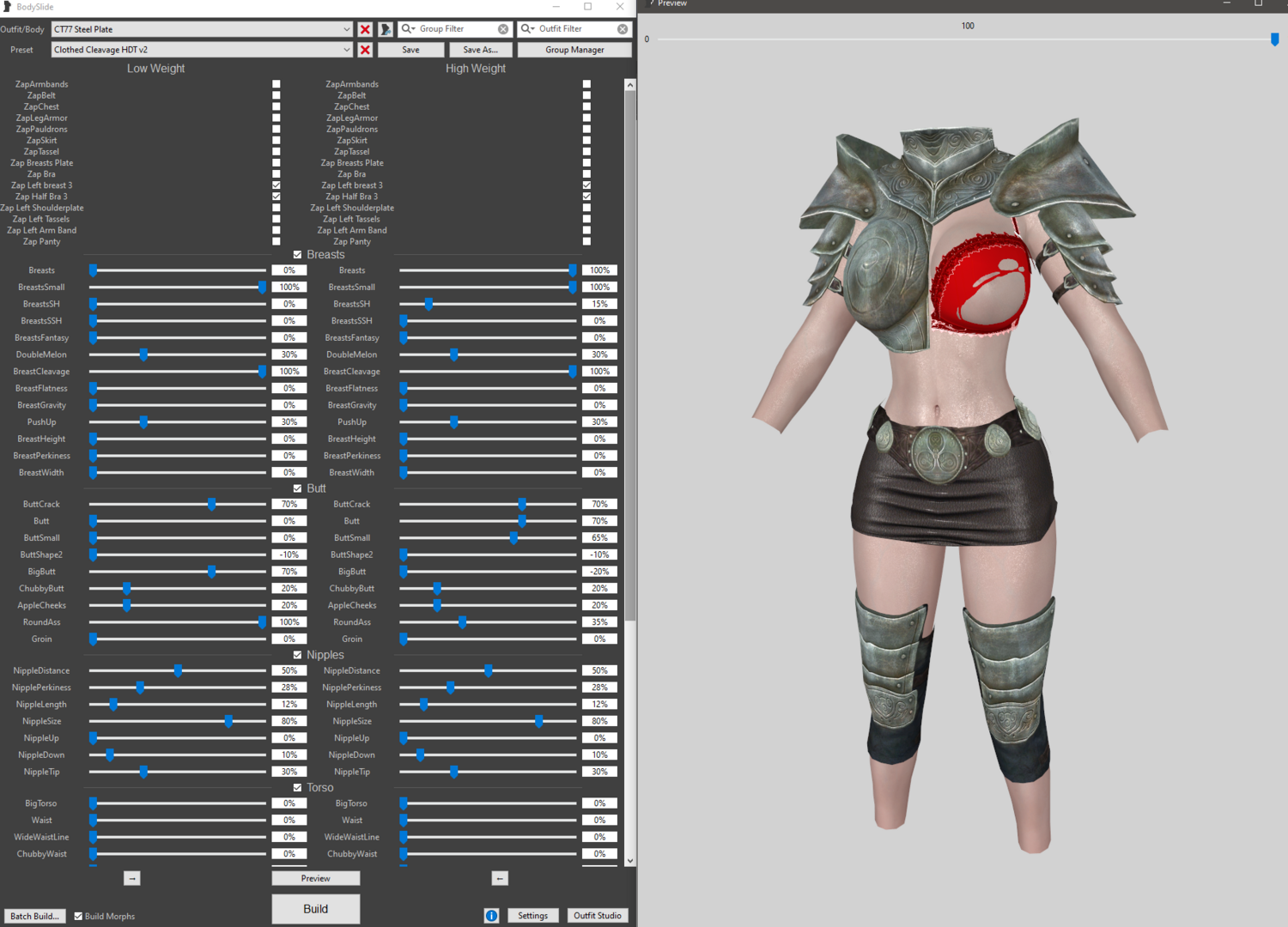Toggle low weight Zap Half Bra 3 checkbox
This screenshot has height=927, width=1288.
(276, 197)
